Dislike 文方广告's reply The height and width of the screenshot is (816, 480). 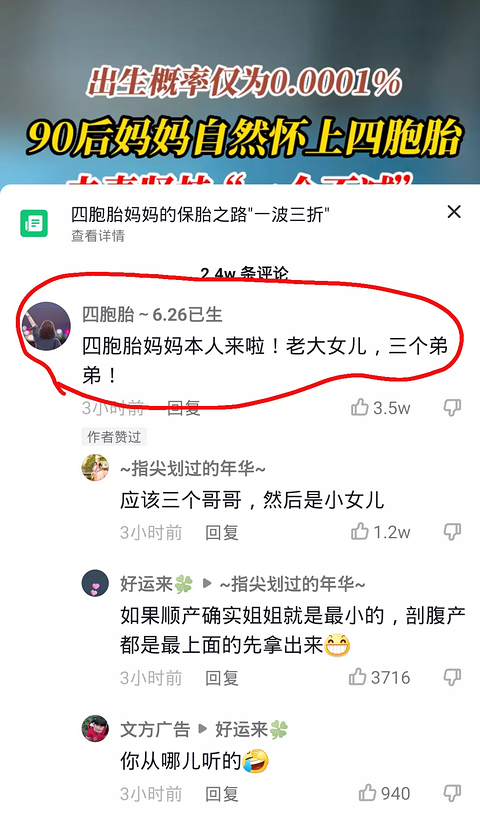[452, 793]
